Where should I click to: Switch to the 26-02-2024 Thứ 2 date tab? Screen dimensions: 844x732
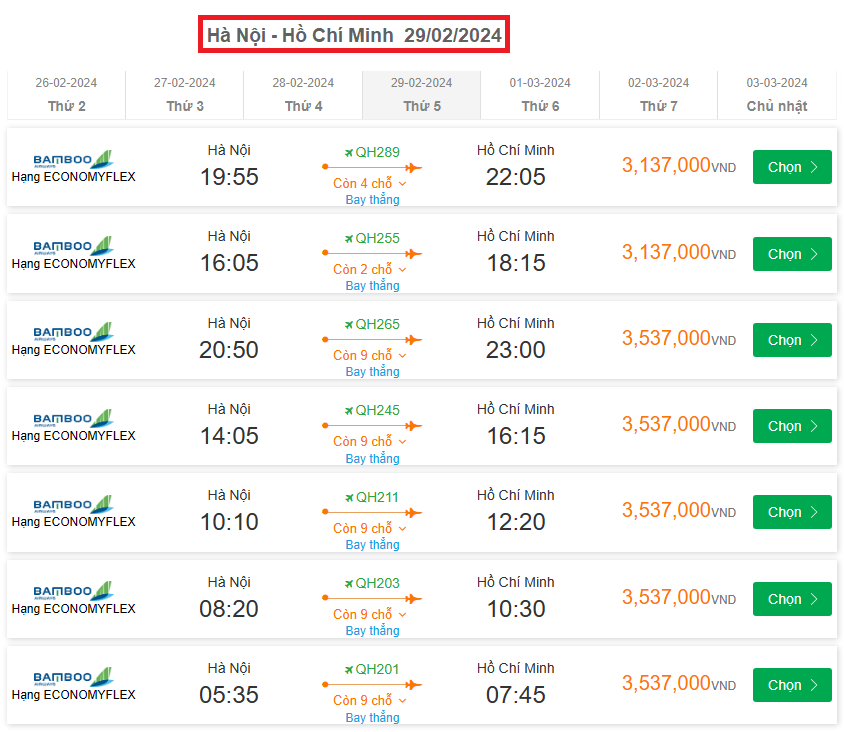tap(66, 95)
